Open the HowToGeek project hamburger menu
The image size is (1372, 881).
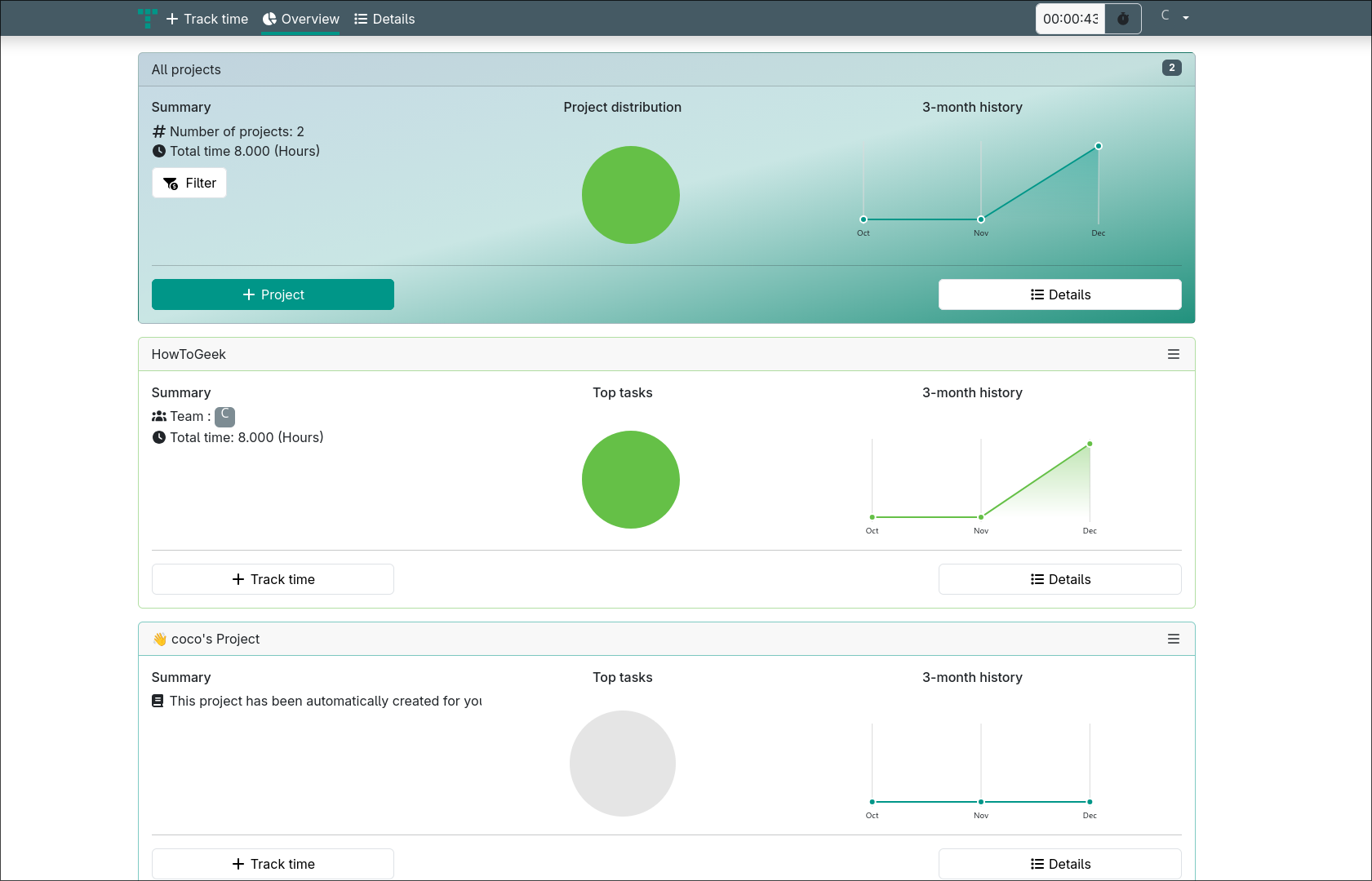point(1173,354)
